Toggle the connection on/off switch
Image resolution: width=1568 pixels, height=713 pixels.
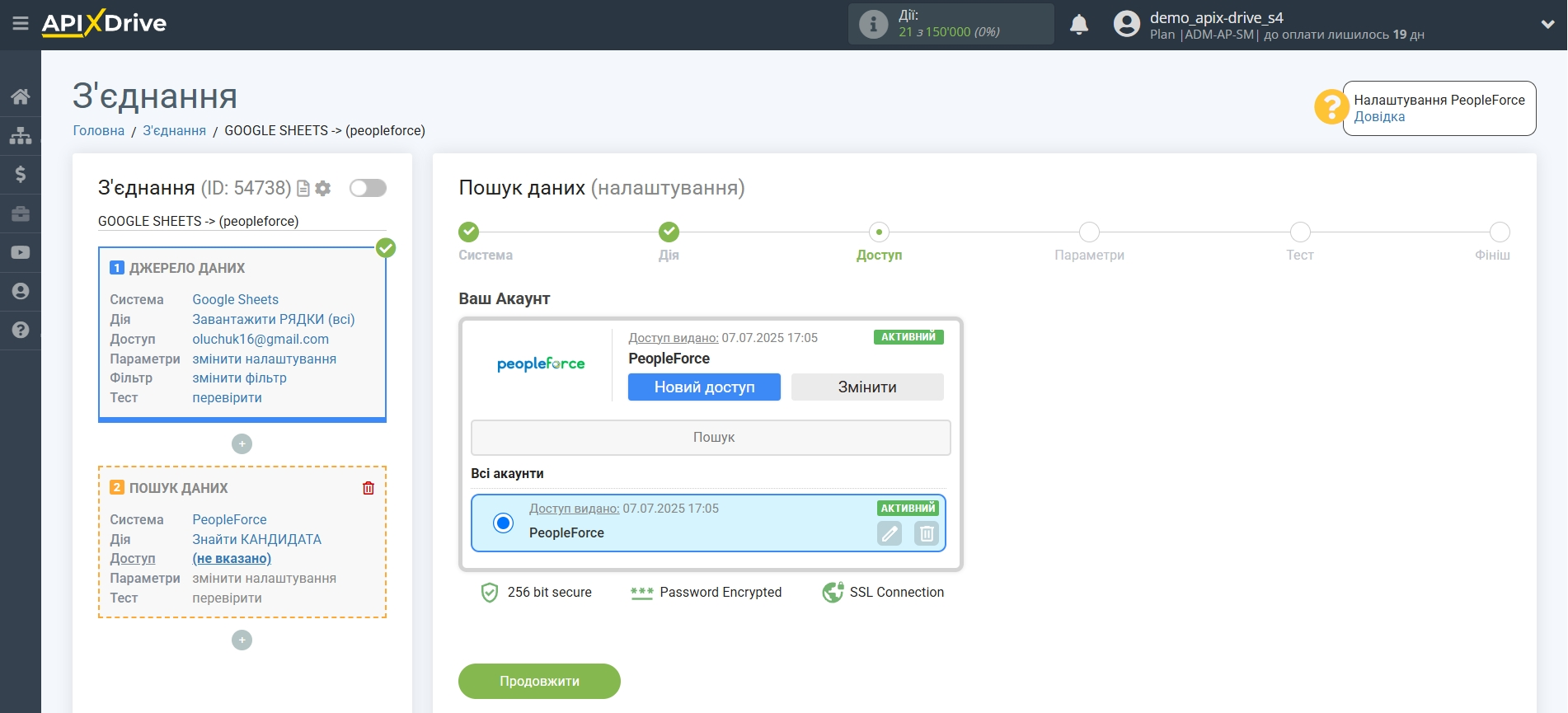(x=368, y=188)
